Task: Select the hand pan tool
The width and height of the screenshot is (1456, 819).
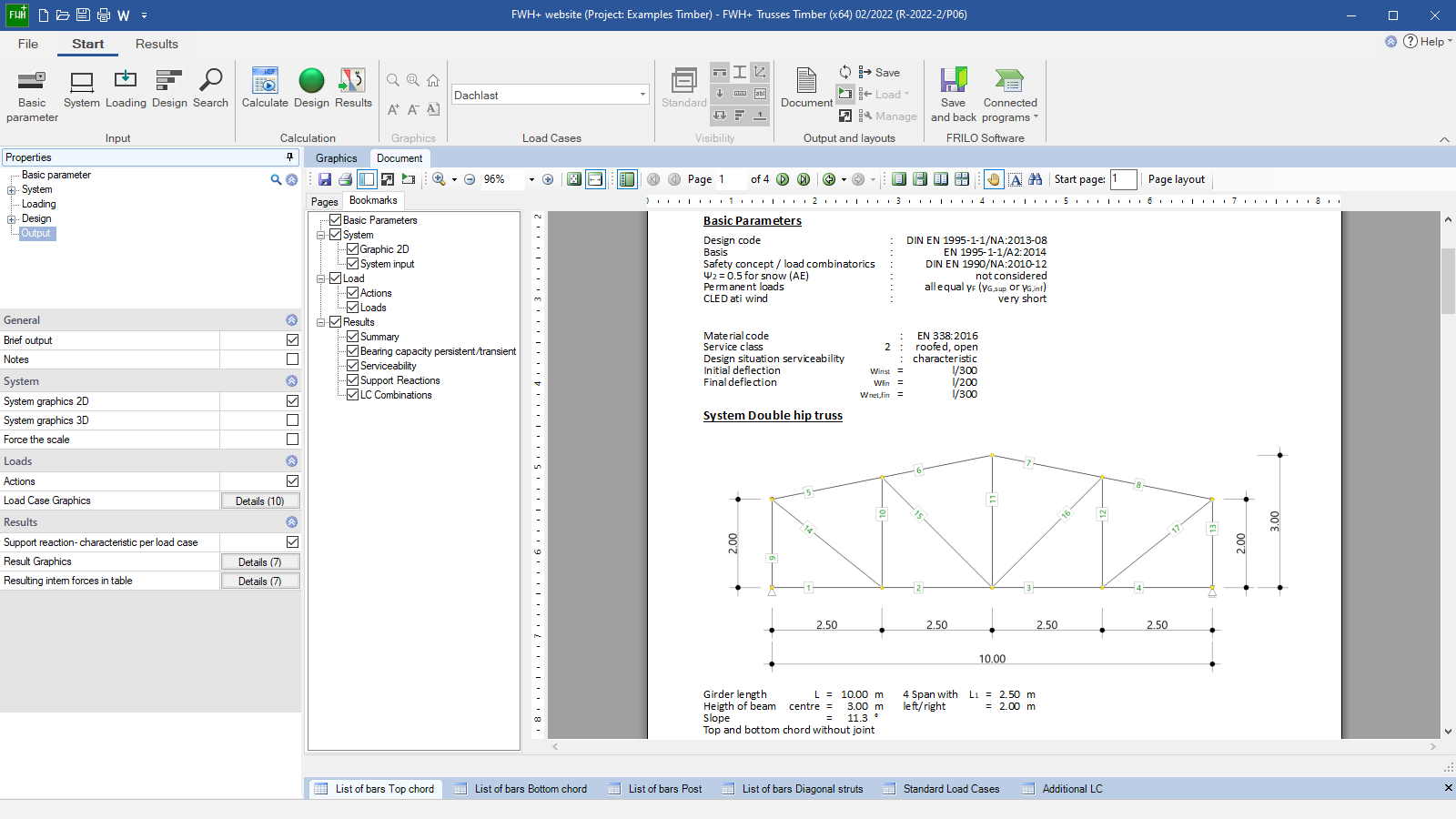Action: pyautogui.click(x=994, y=179)
